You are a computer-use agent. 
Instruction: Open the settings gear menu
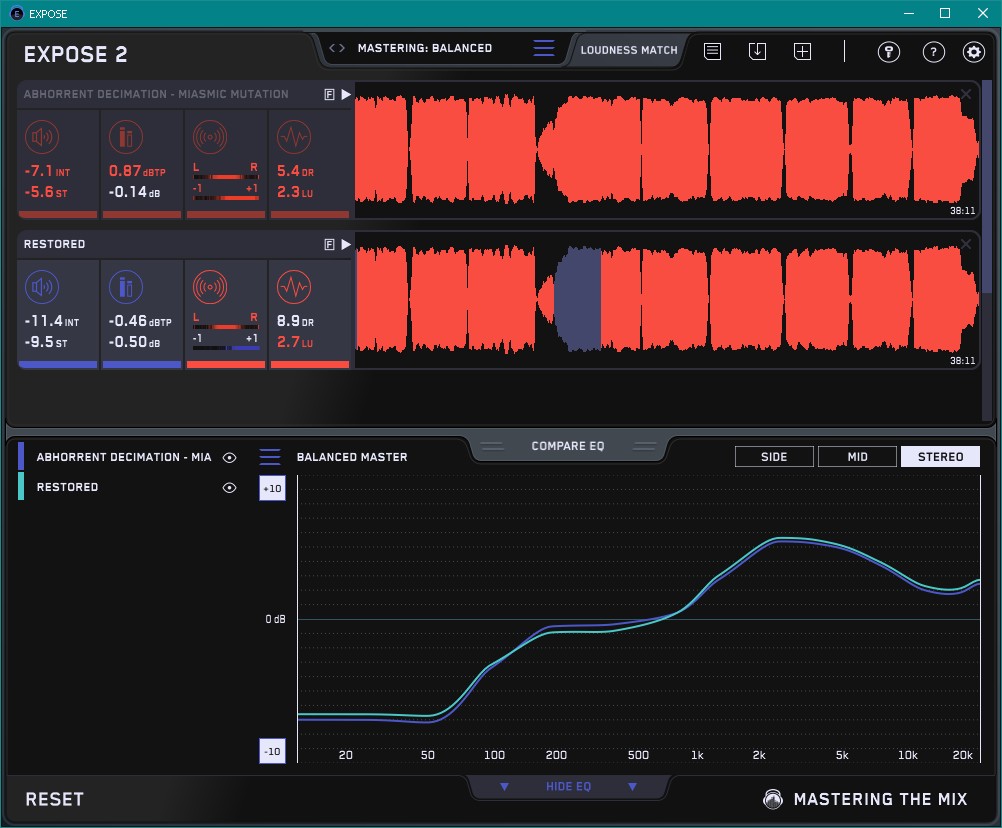[x=973, y=52]
